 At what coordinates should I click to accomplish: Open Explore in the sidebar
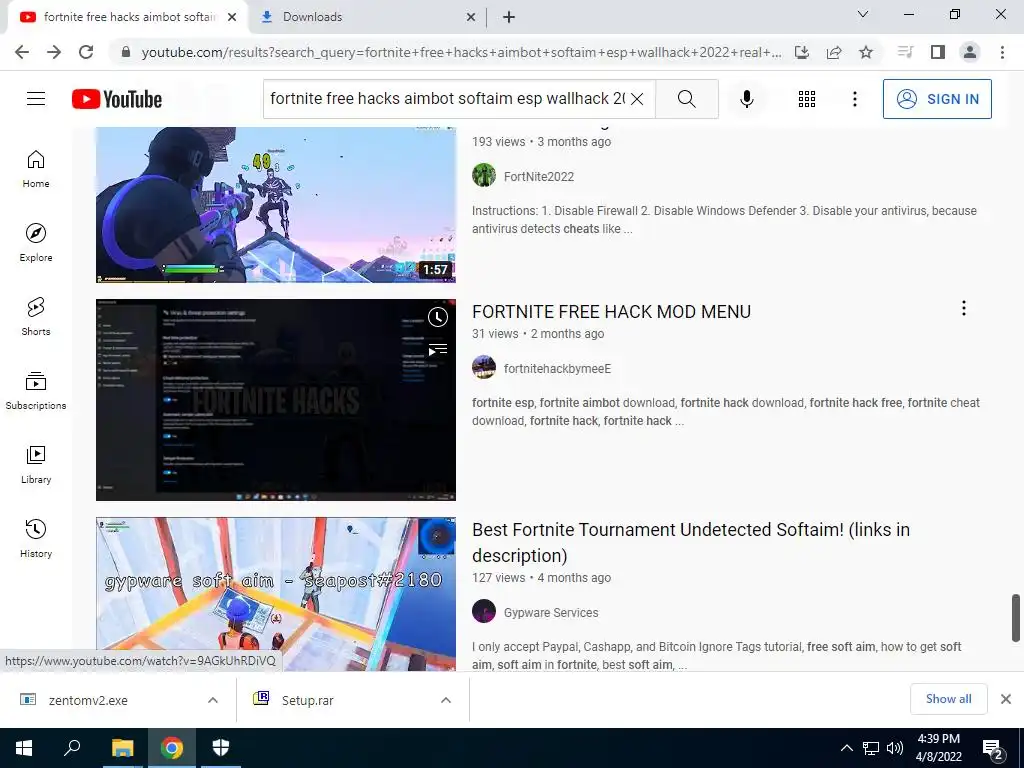[x=36, y=243]
